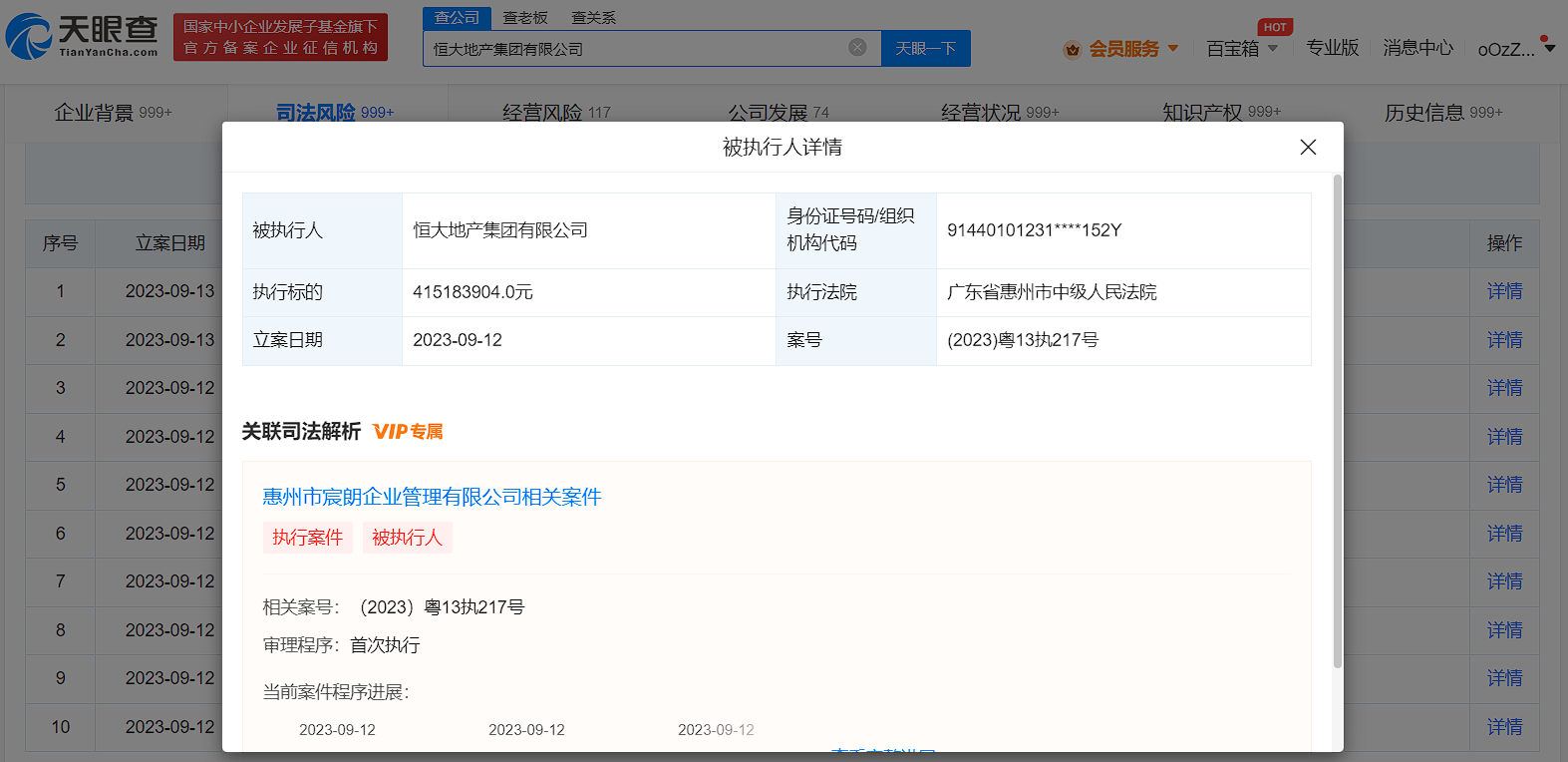Click 详情 link for row 1

tap(1503, 291)
